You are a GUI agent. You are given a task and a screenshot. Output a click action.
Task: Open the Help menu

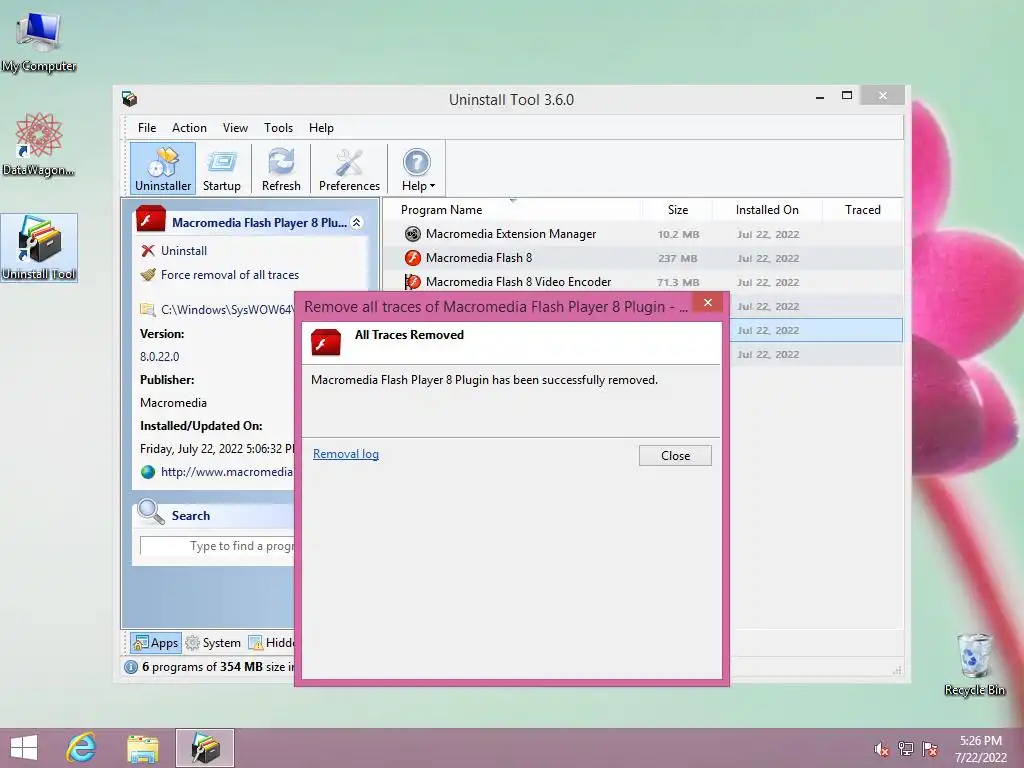[x=321, y=128]
